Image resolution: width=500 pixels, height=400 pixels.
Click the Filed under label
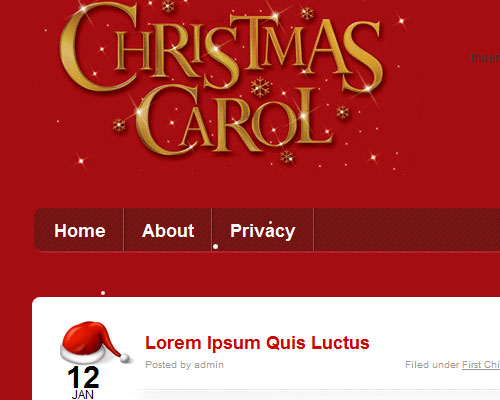(x=432, y=365)
